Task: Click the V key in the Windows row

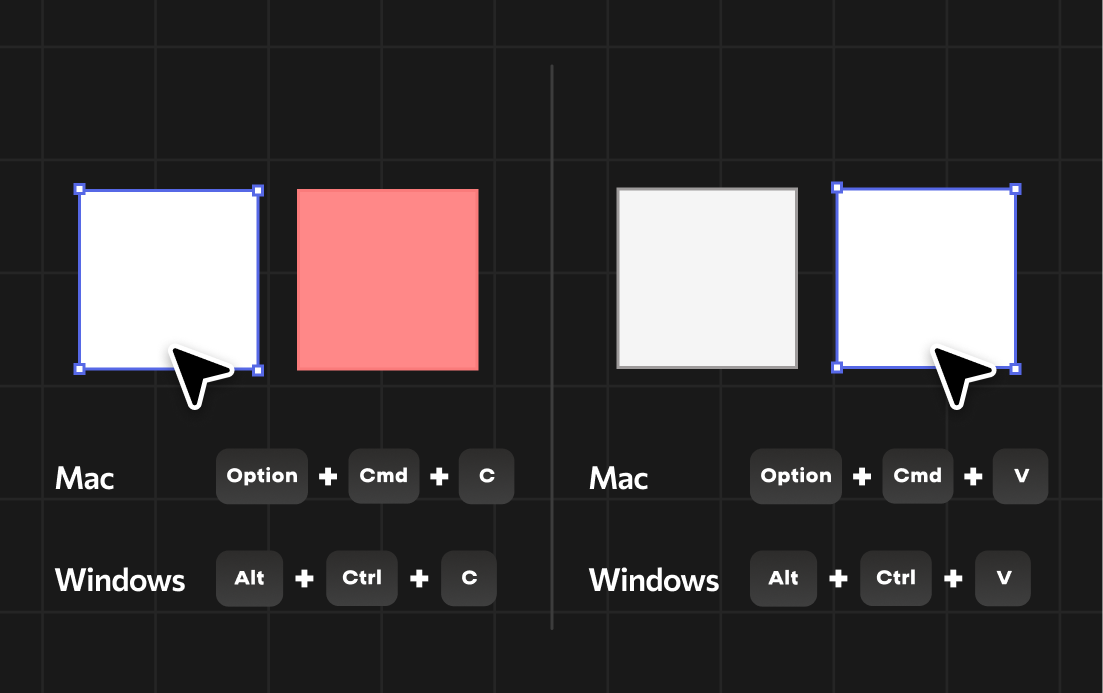Action: tap(1003, 578)
